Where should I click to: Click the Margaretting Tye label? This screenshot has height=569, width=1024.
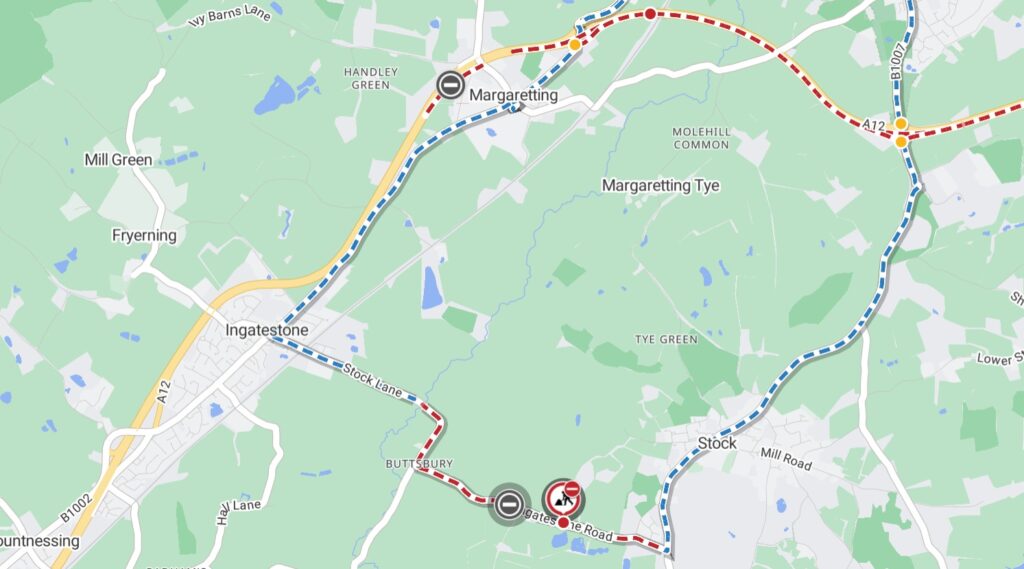660,186
